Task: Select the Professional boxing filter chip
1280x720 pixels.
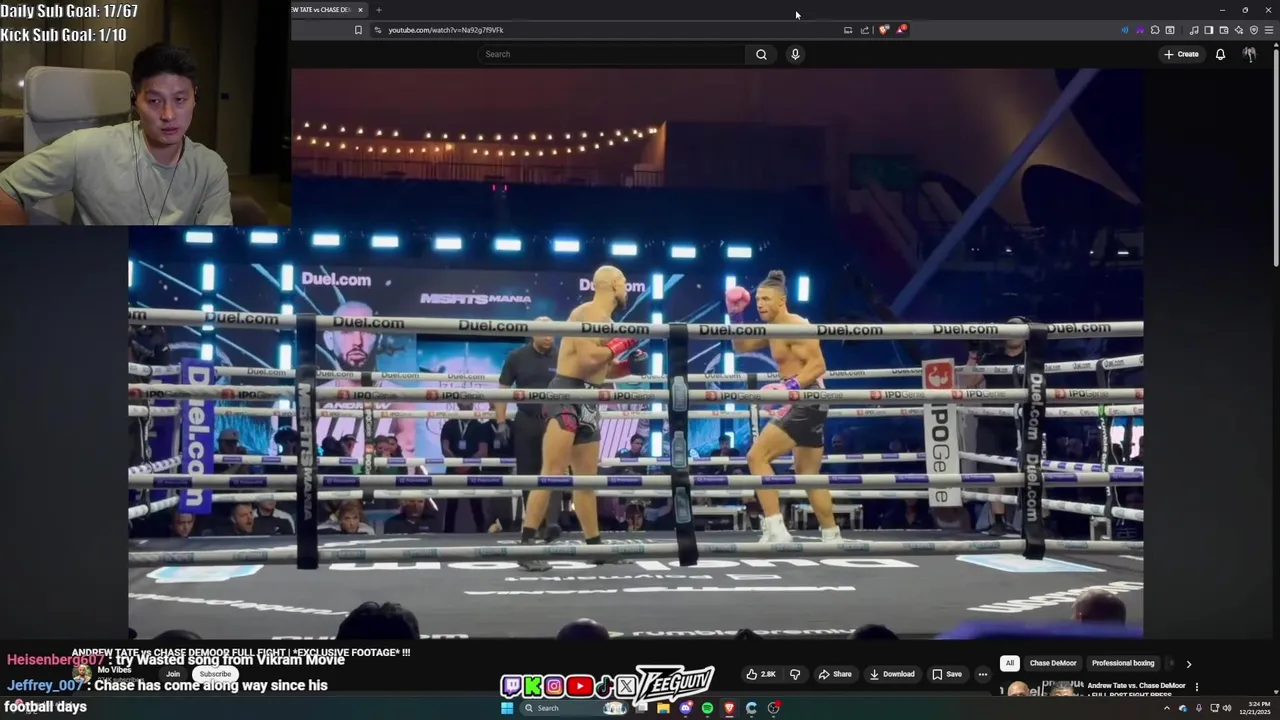Action: pyautogui.click(x=1123, y=663)
